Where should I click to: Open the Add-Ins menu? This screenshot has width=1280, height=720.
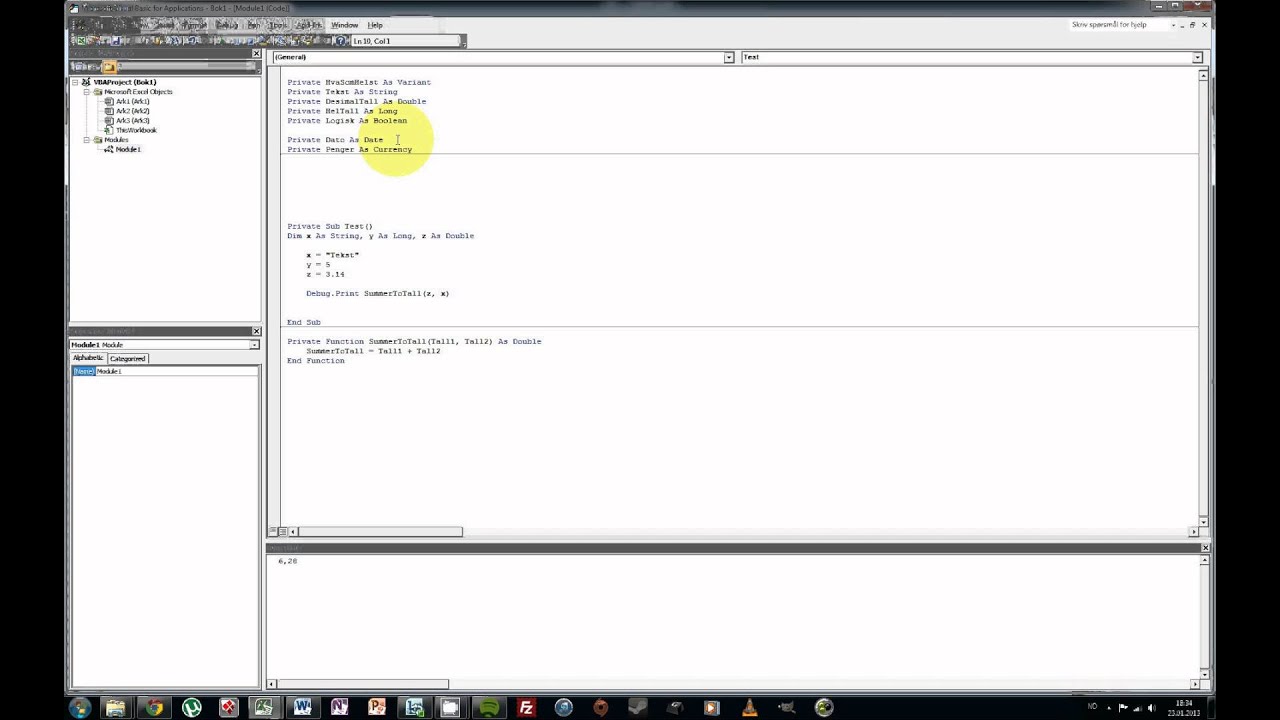coord(308,25)
